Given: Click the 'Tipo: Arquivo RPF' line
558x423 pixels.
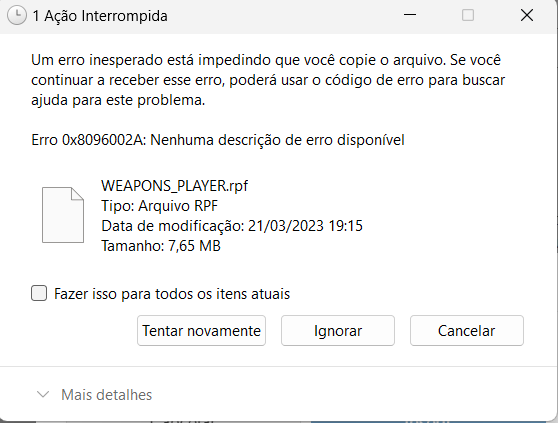Looking at the screenshot, I should tap(159, 206).
